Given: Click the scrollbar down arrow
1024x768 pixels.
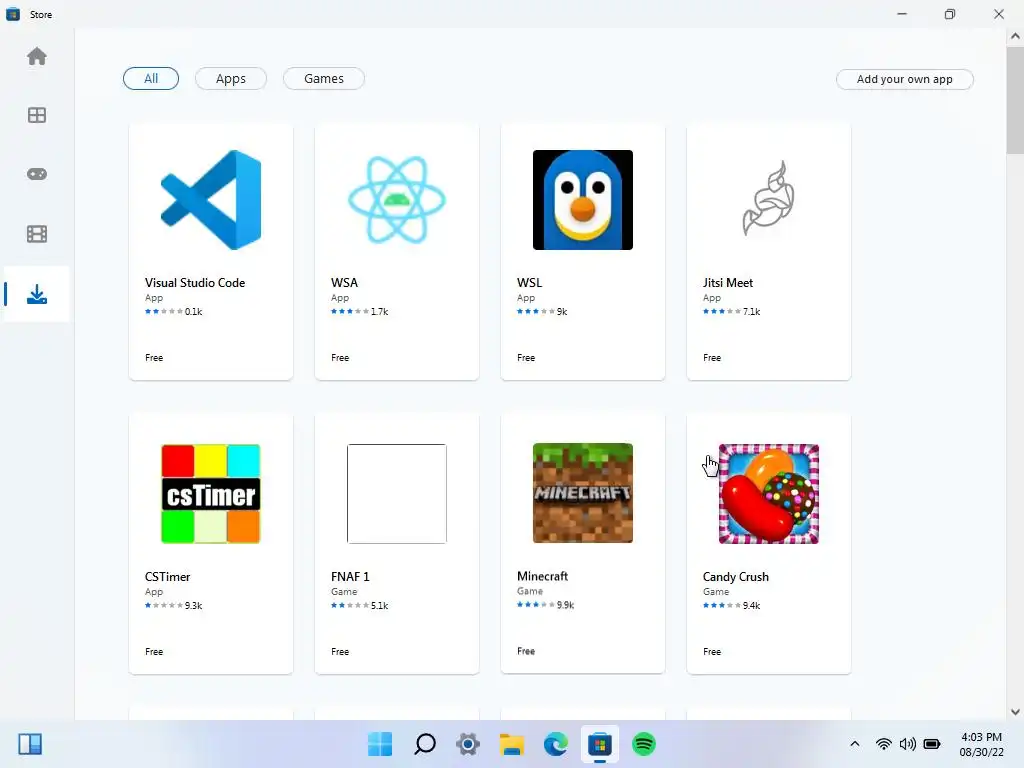Looking at the screenshot, I should point(1015,712).
